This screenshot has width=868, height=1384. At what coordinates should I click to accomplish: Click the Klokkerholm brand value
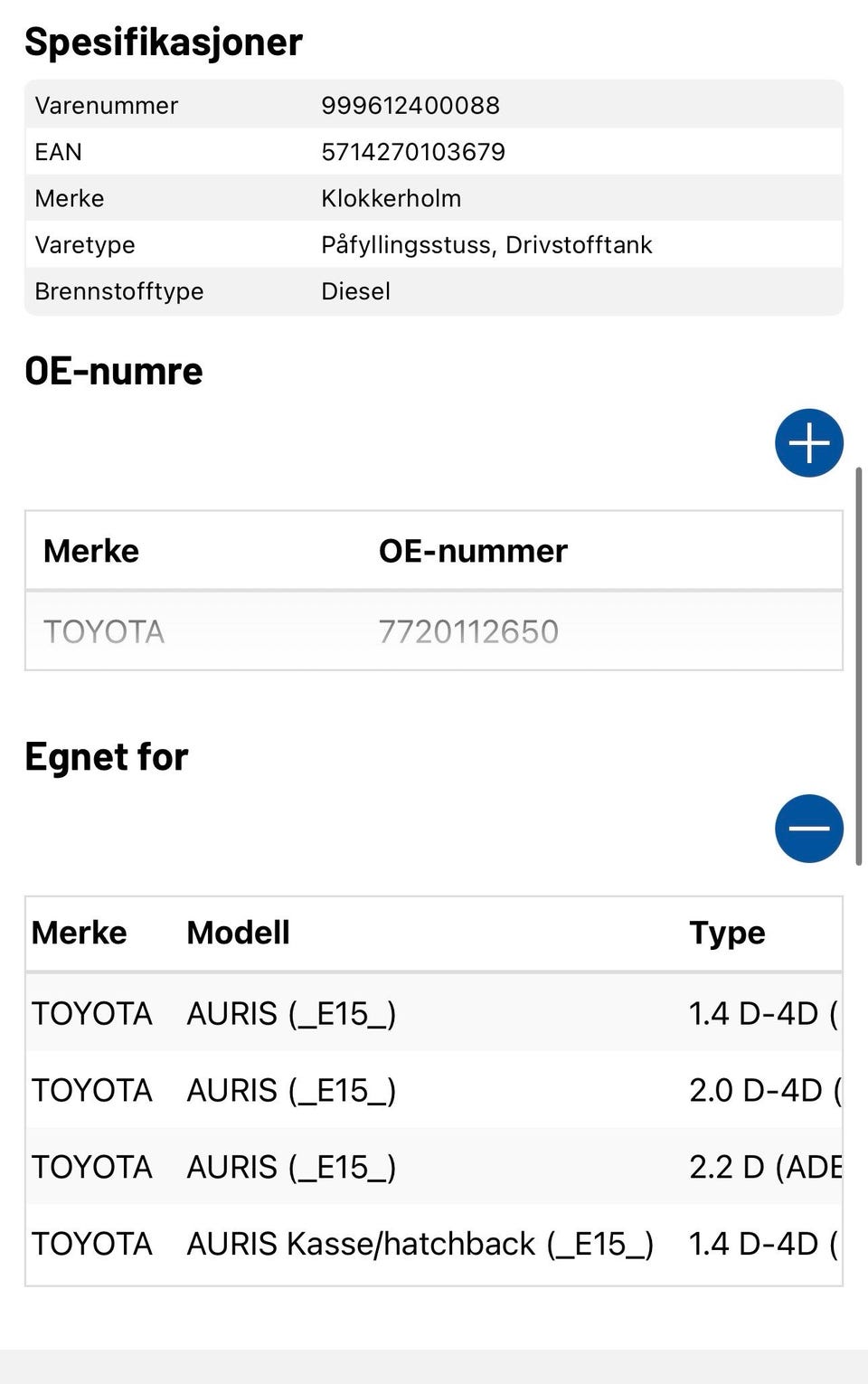click(x=391, y=198)
